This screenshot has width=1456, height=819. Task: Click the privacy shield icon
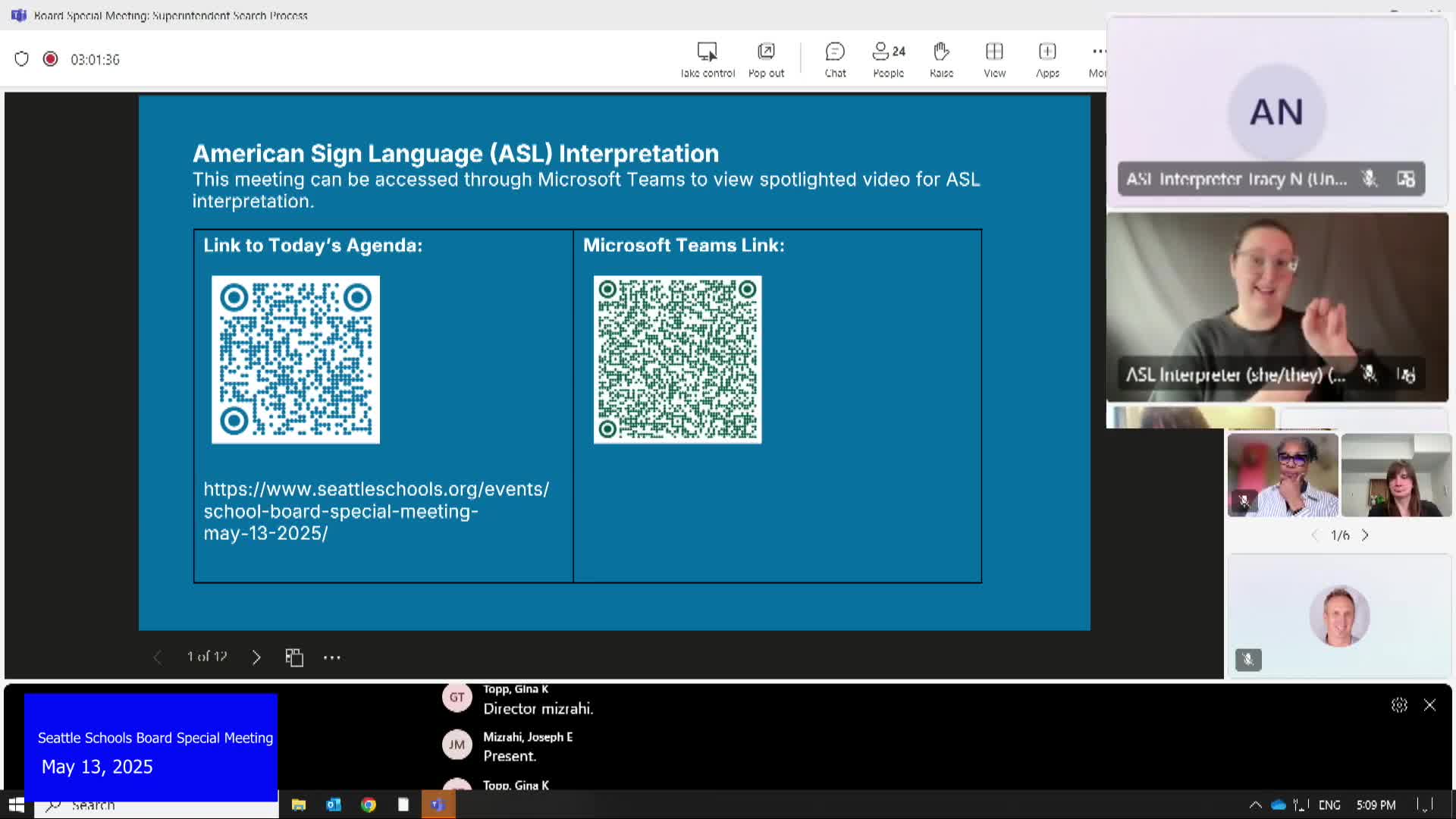point(21,59)
